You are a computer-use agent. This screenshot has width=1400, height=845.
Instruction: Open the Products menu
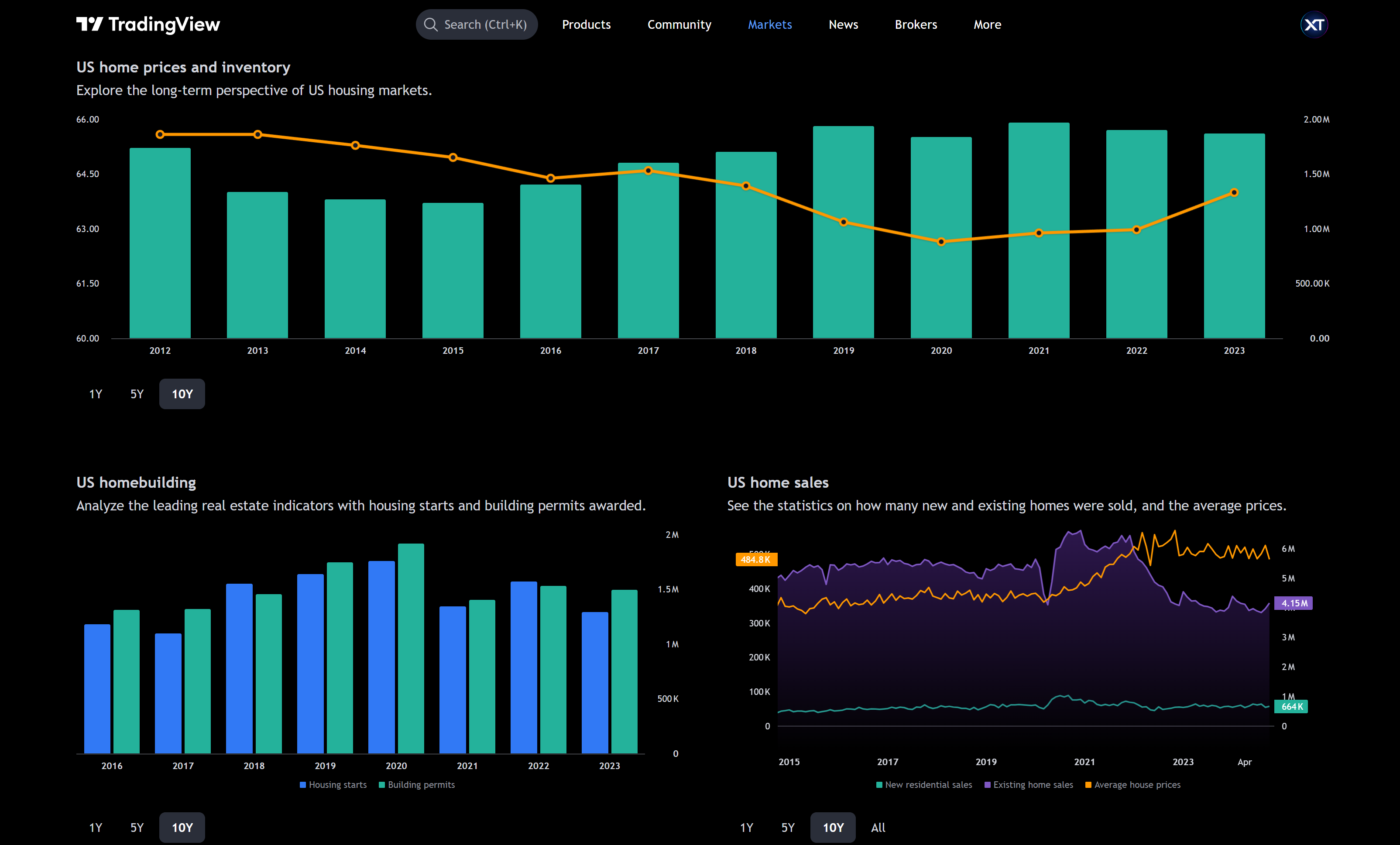[x=587, y=24]
